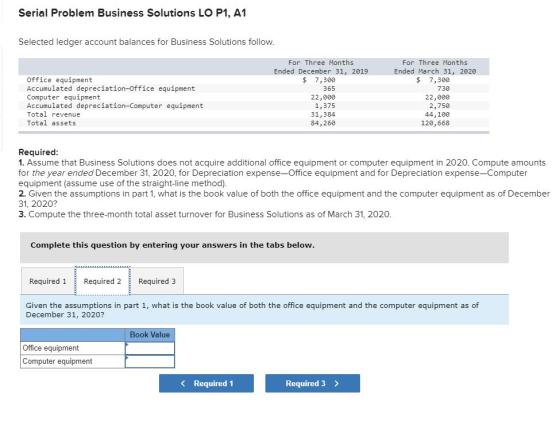Click the Computer equipment book value field

[x=150, y=361]
